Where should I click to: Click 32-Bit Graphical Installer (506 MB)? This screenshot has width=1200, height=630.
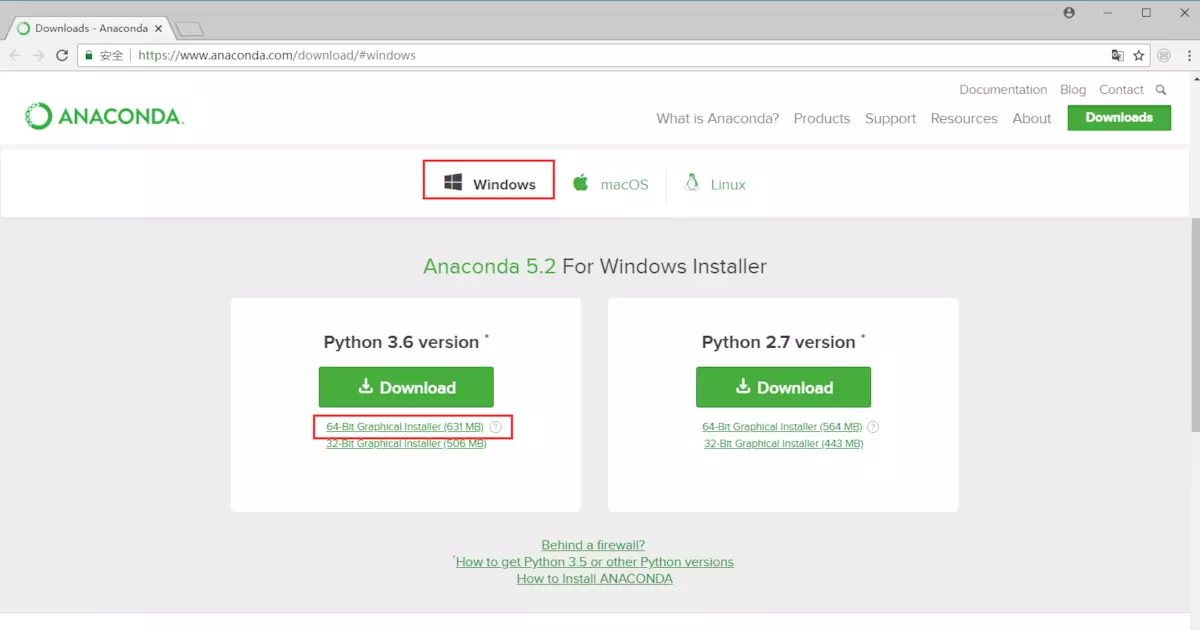tap(406, 444)
